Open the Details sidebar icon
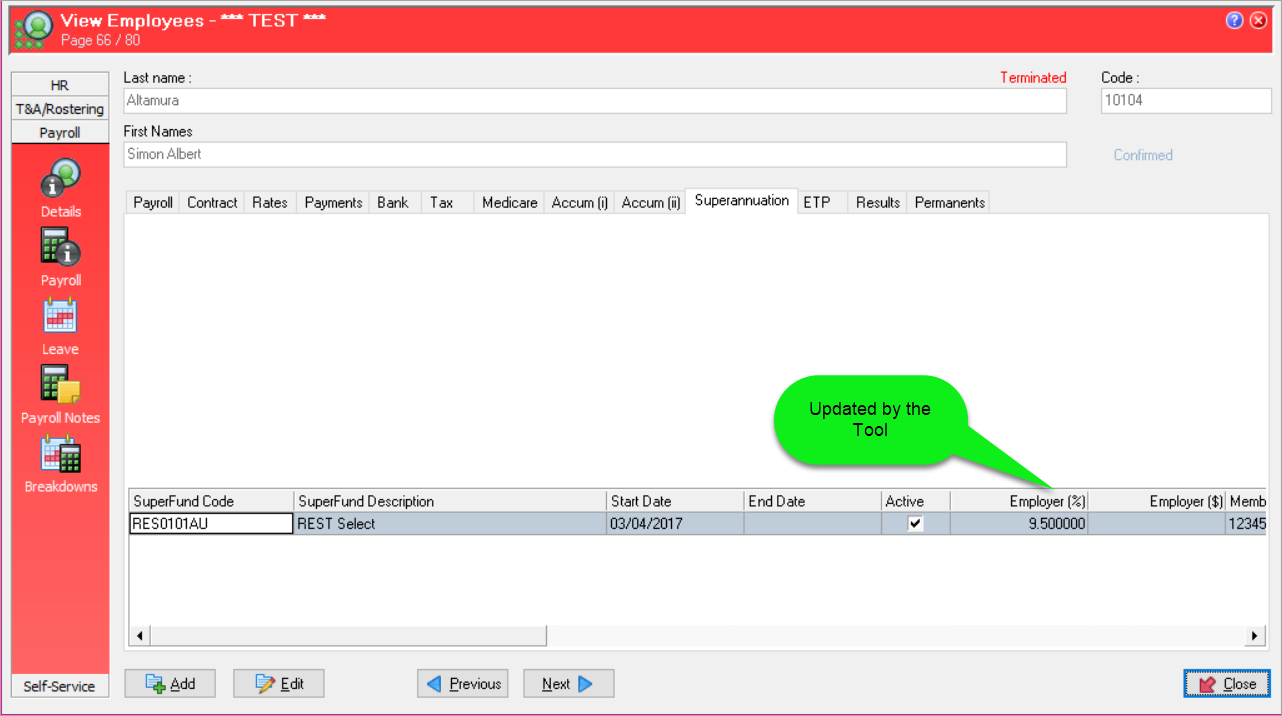Screen dimensions: 1282x716 60,180
